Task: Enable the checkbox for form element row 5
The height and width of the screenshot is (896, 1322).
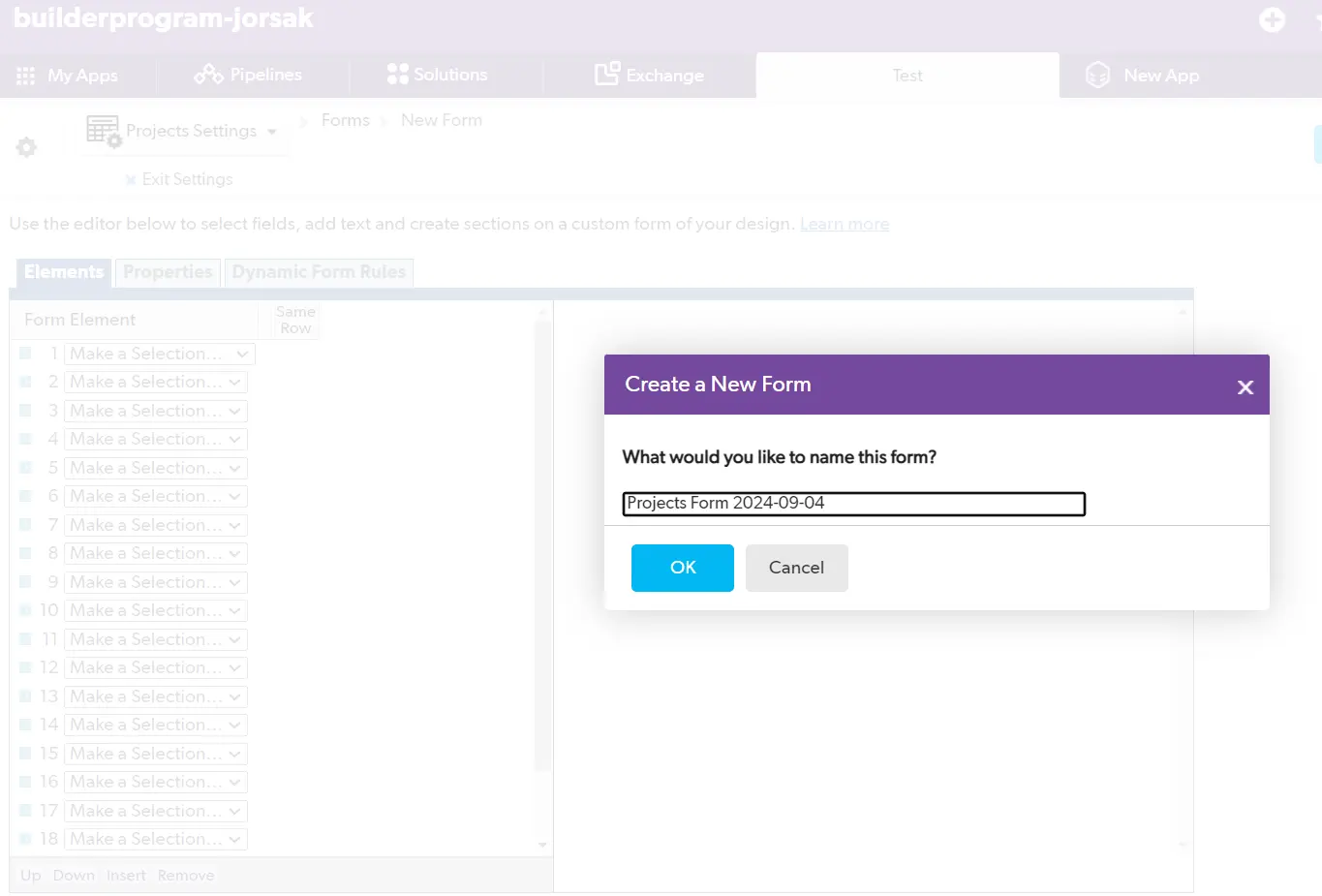Action: click(24, 468)
